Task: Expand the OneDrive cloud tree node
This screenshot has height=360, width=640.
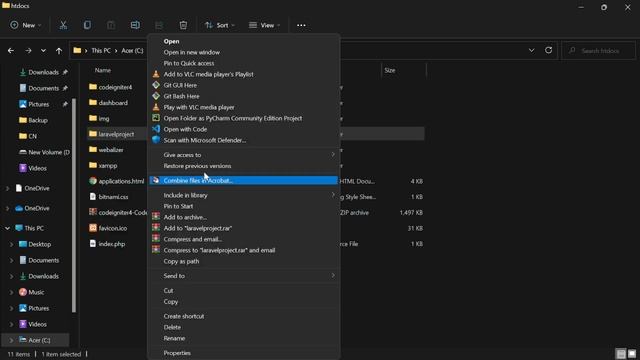Action: pos(7,208)
